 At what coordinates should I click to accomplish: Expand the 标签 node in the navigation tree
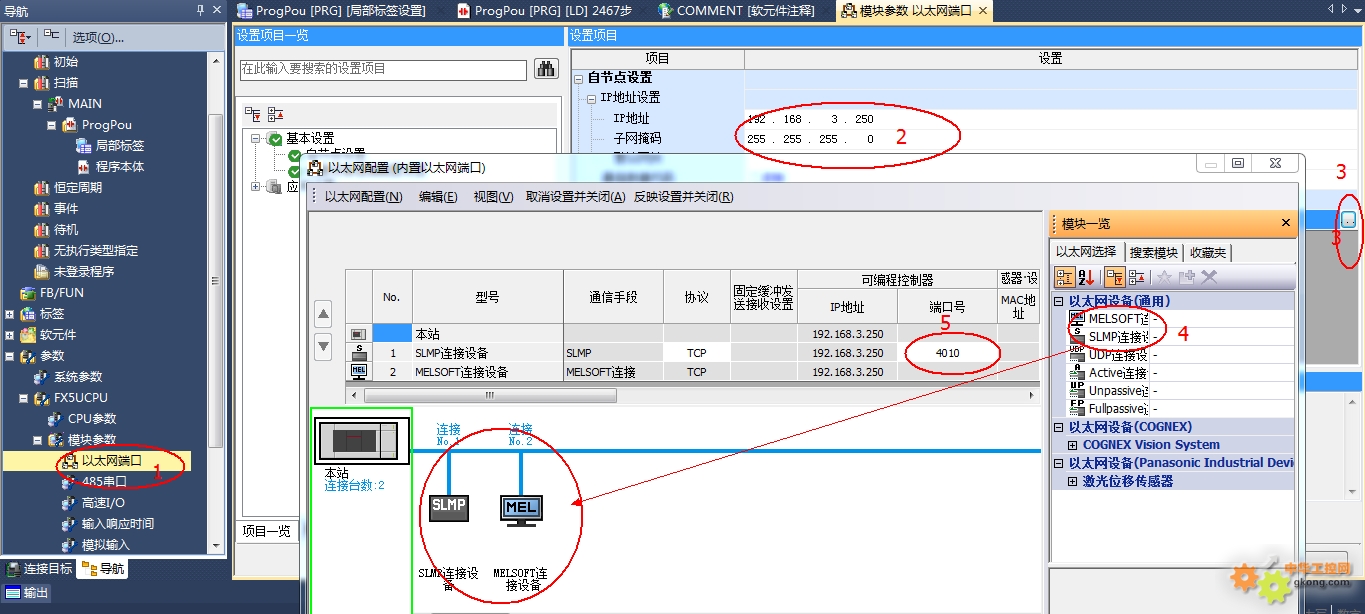point(10,314)
